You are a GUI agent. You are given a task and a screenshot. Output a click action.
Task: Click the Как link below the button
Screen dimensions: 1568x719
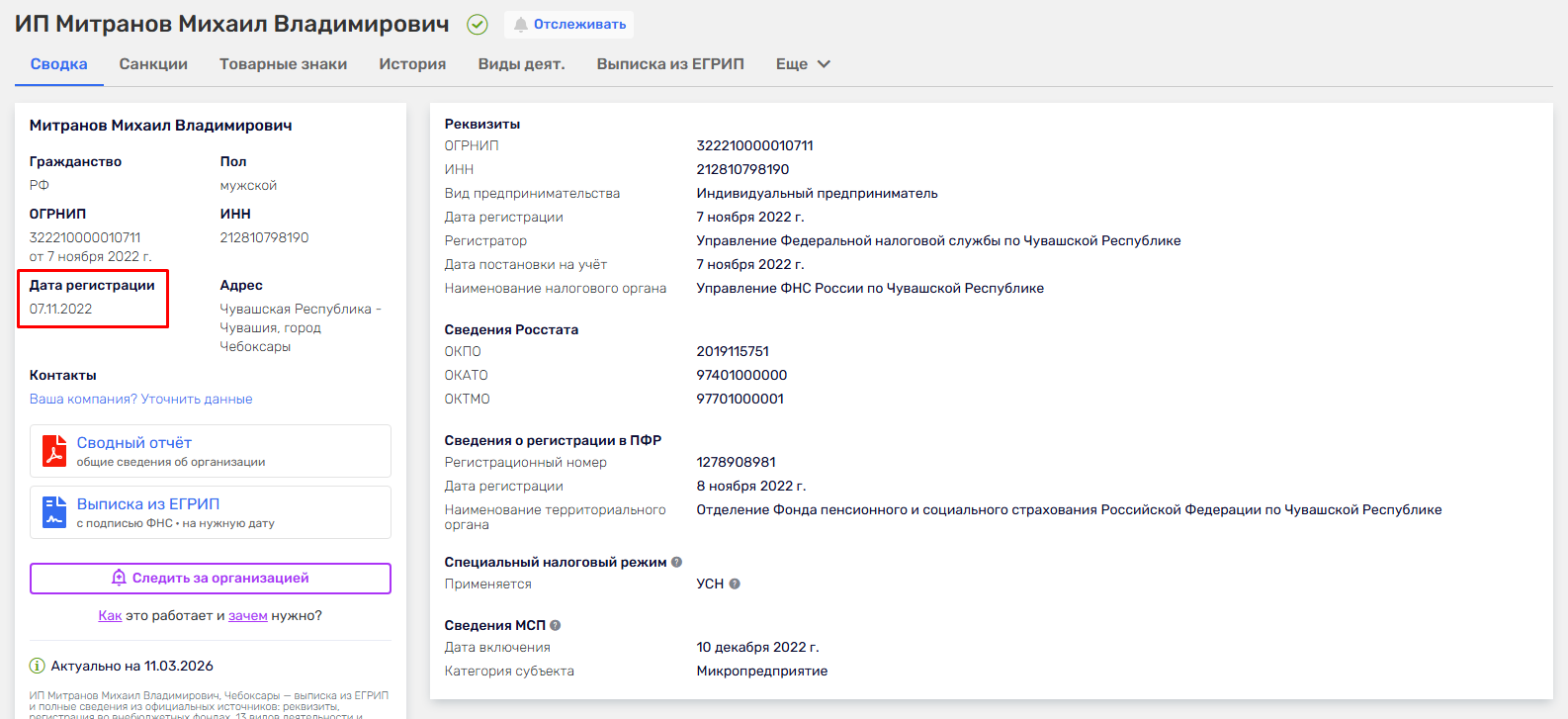coord(110,615)
